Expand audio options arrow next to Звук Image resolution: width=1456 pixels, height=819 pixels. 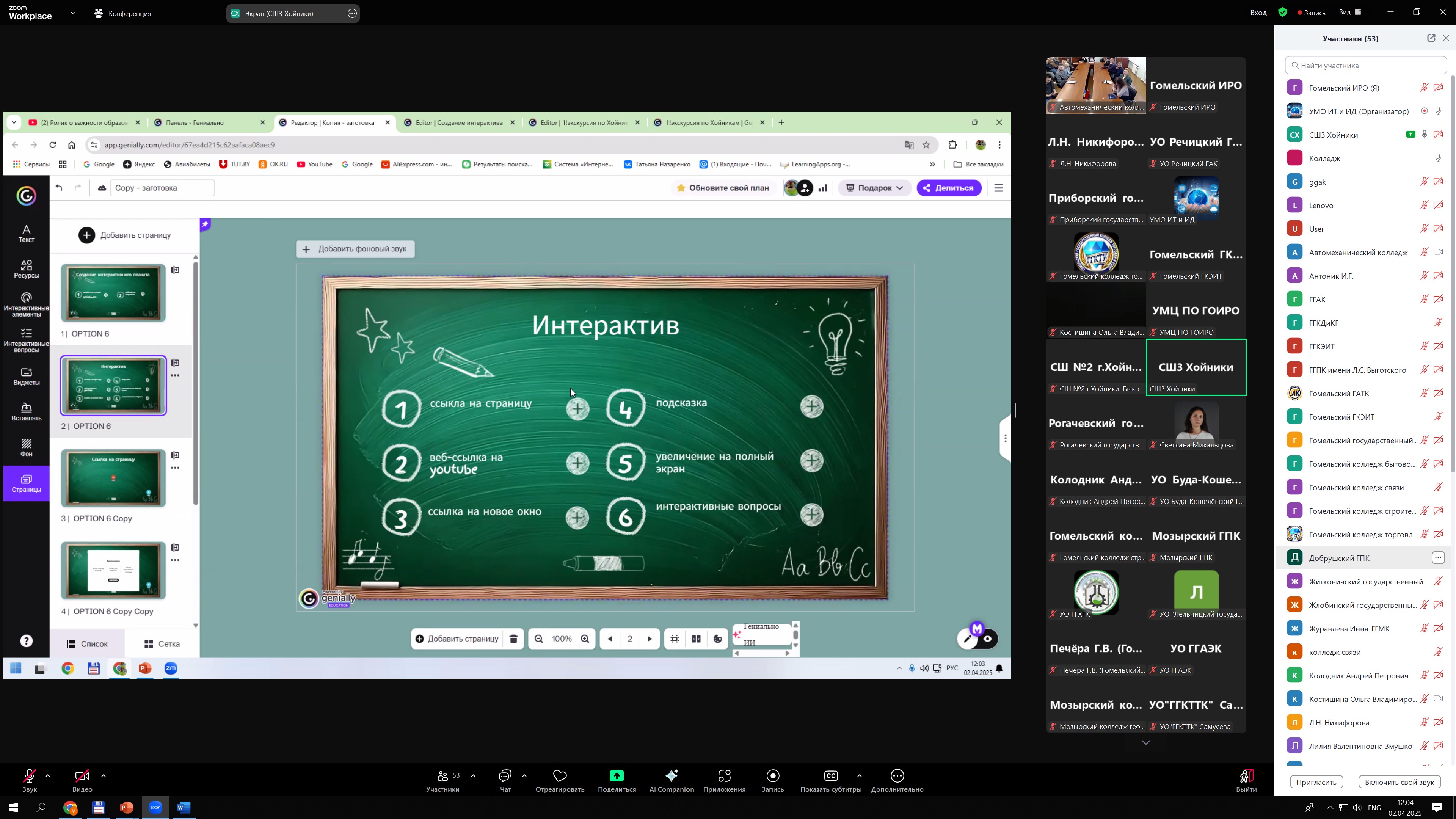click(47, 775)
